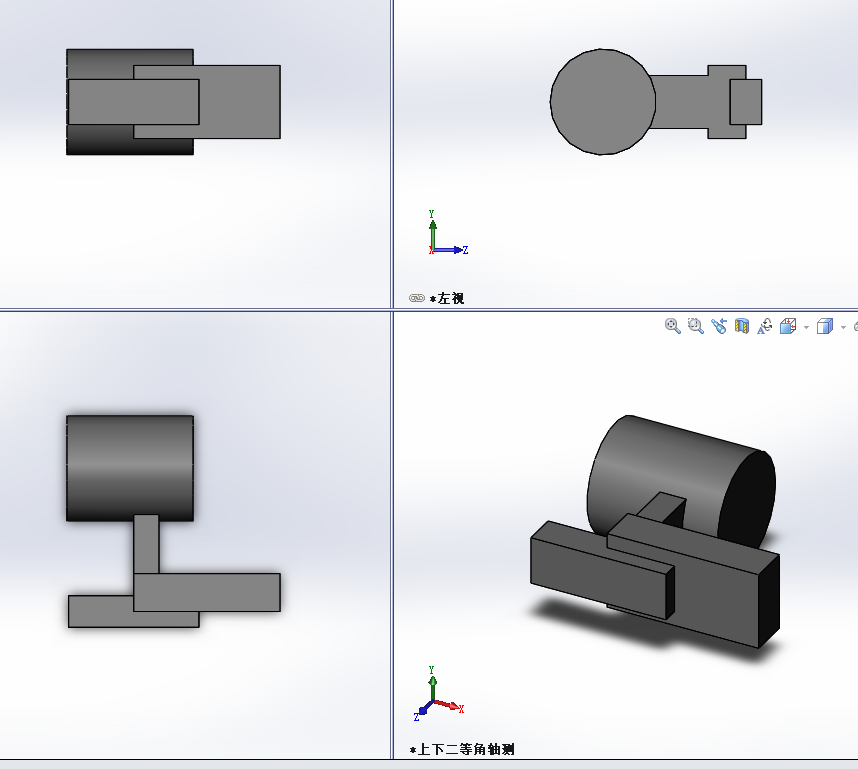Click the Zoom to Fit icon
Viewport: 858px width, 769px height.
[x=673, y=326]
